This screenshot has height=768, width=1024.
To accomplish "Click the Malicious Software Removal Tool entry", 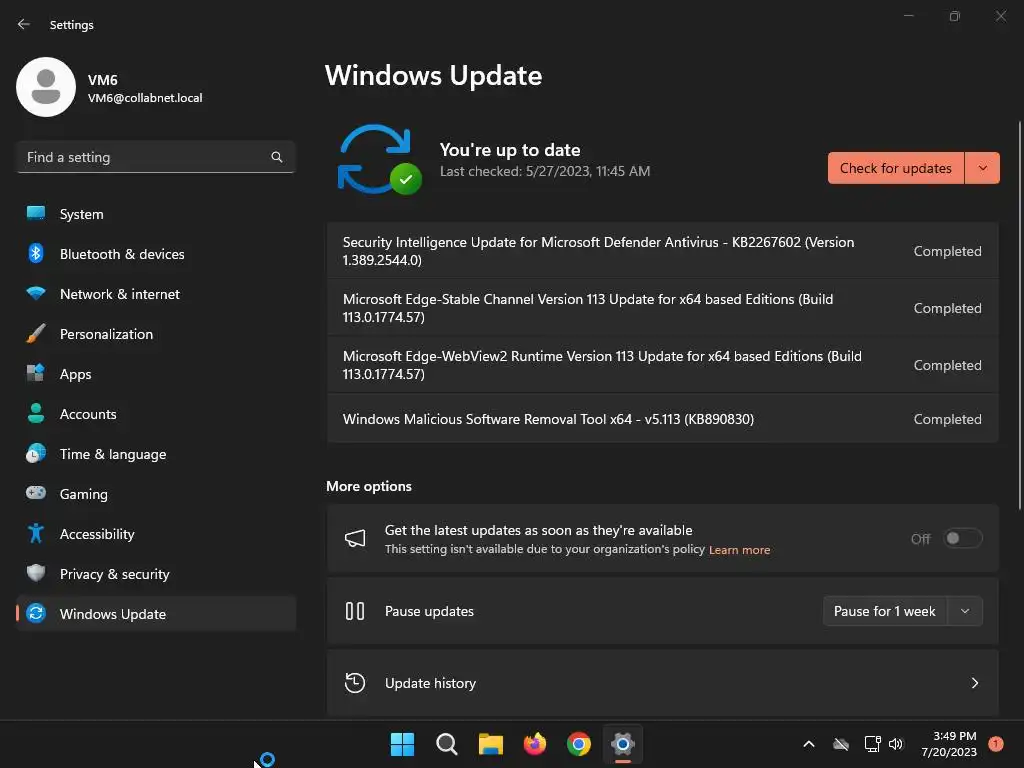I will [663, 419].
